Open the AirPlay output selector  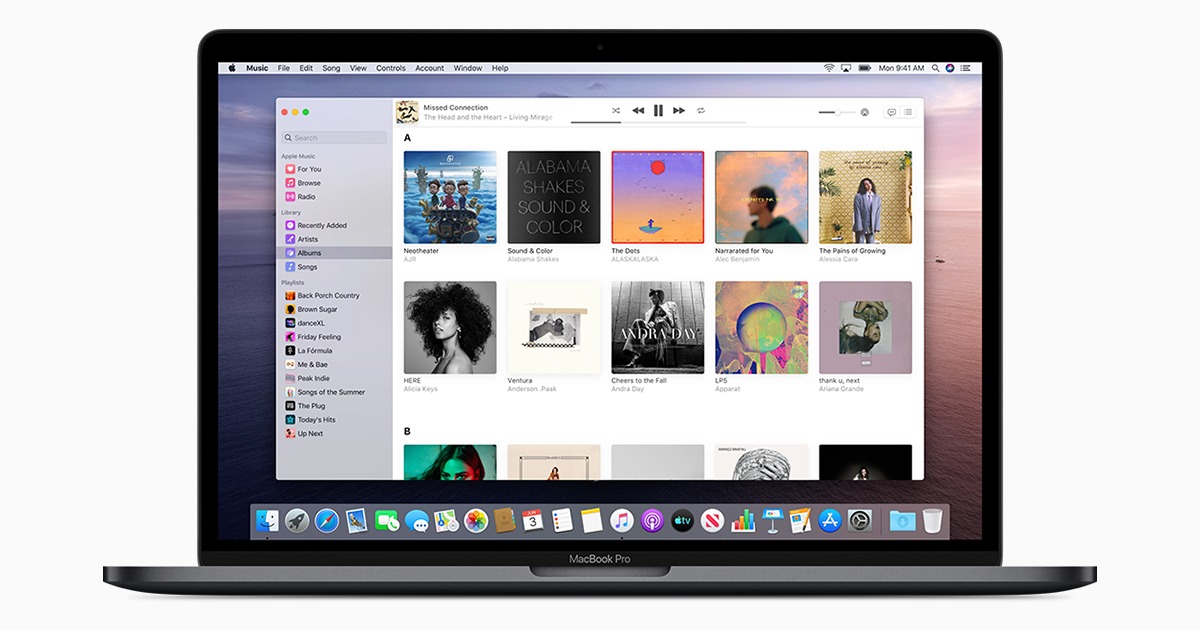864,112
